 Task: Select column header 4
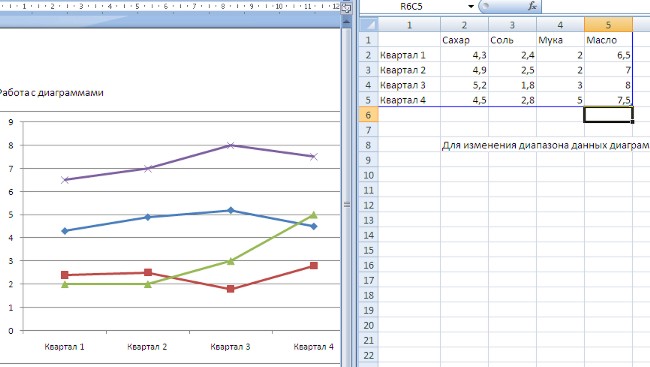coord(560,25)
